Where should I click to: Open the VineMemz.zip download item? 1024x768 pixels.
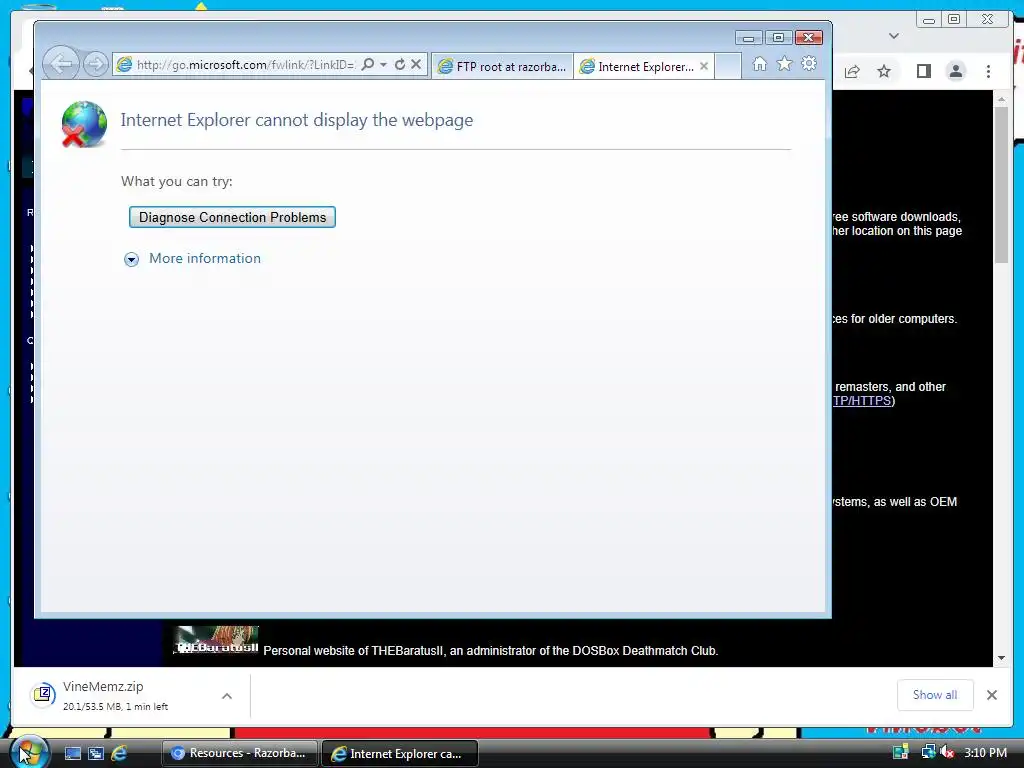[116, 696]
